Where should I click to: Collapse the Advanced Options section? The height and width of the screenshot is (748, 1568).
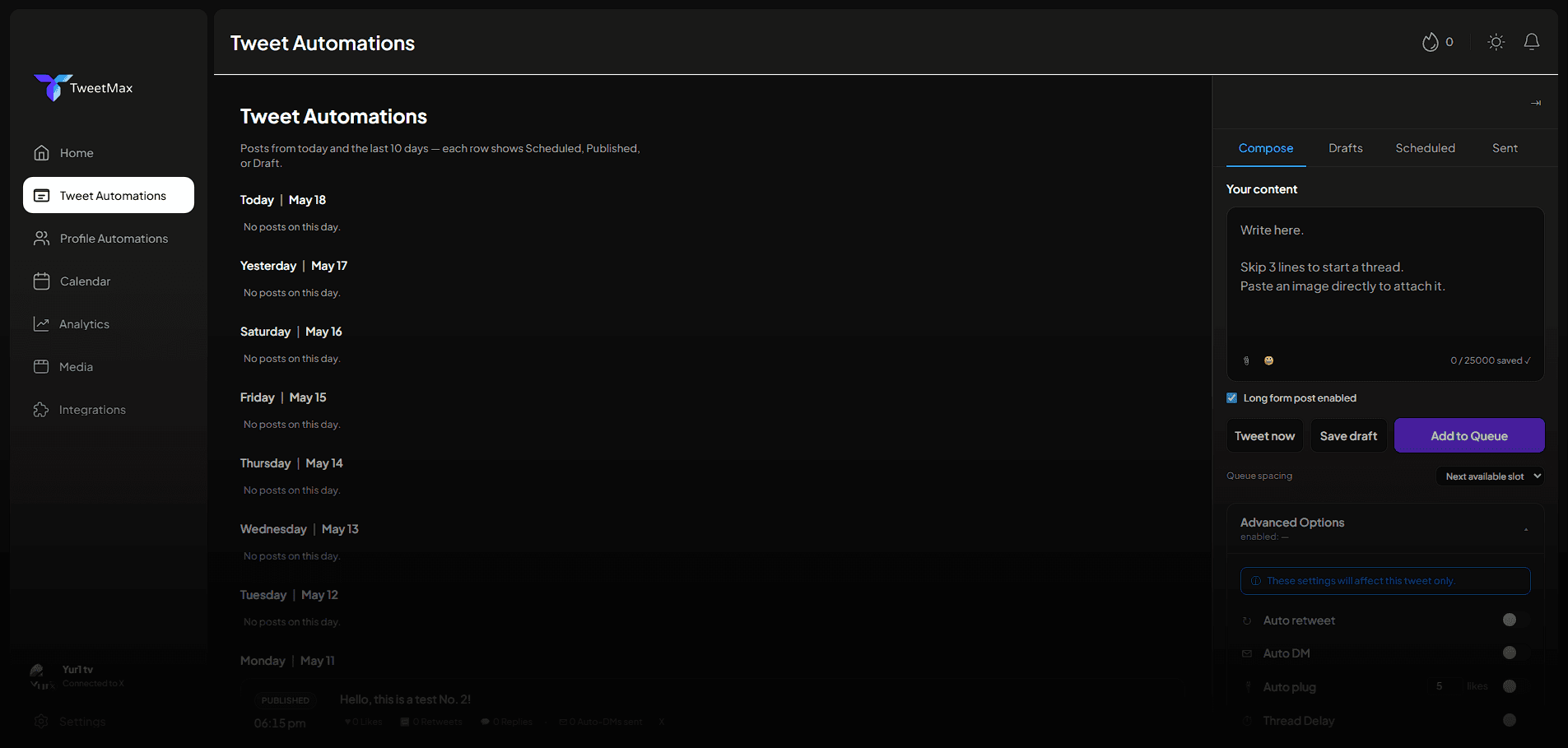(1385, 528)
